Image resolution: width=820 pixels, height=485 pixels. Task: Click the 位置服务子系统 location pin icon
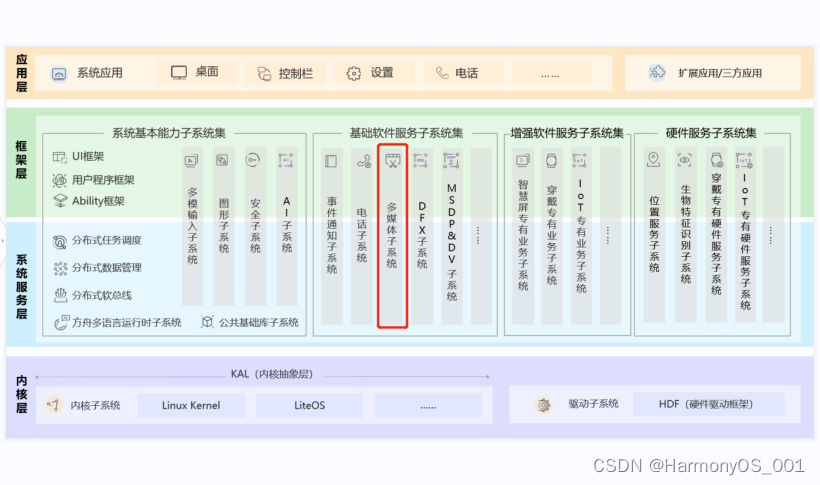[653, 159]
